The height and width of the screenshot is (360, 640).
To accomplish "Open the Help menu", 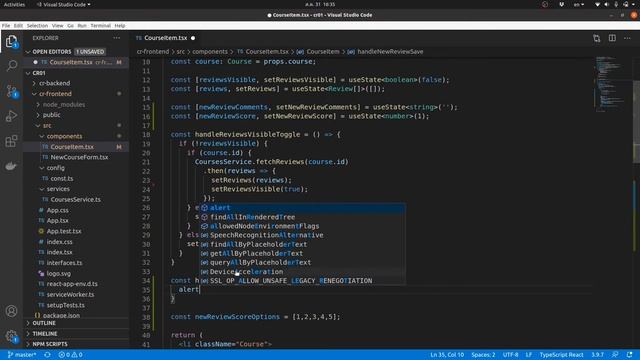I will [120, 25].
